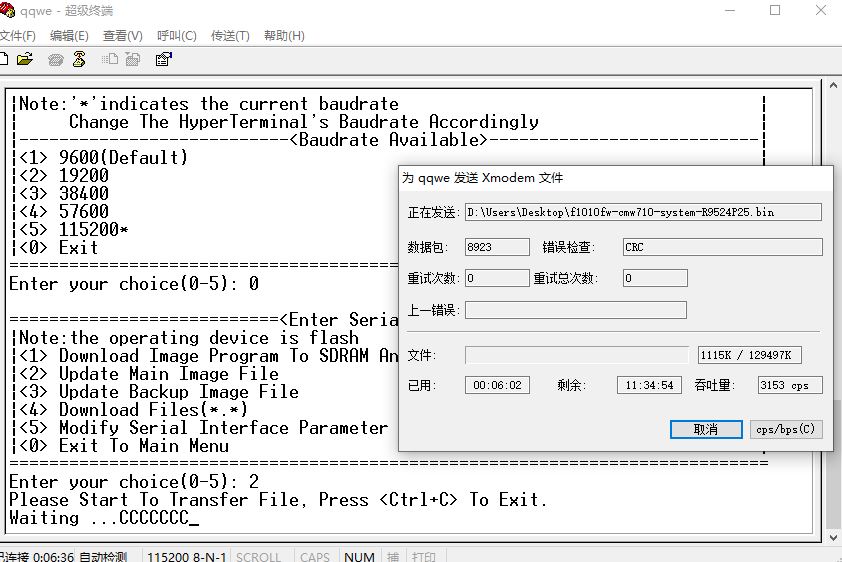Image resolution: width=842 pixels, height=562 pixels.
Task: Click the connection time 0:06:36 in status bar
Action: click(53, 557)
